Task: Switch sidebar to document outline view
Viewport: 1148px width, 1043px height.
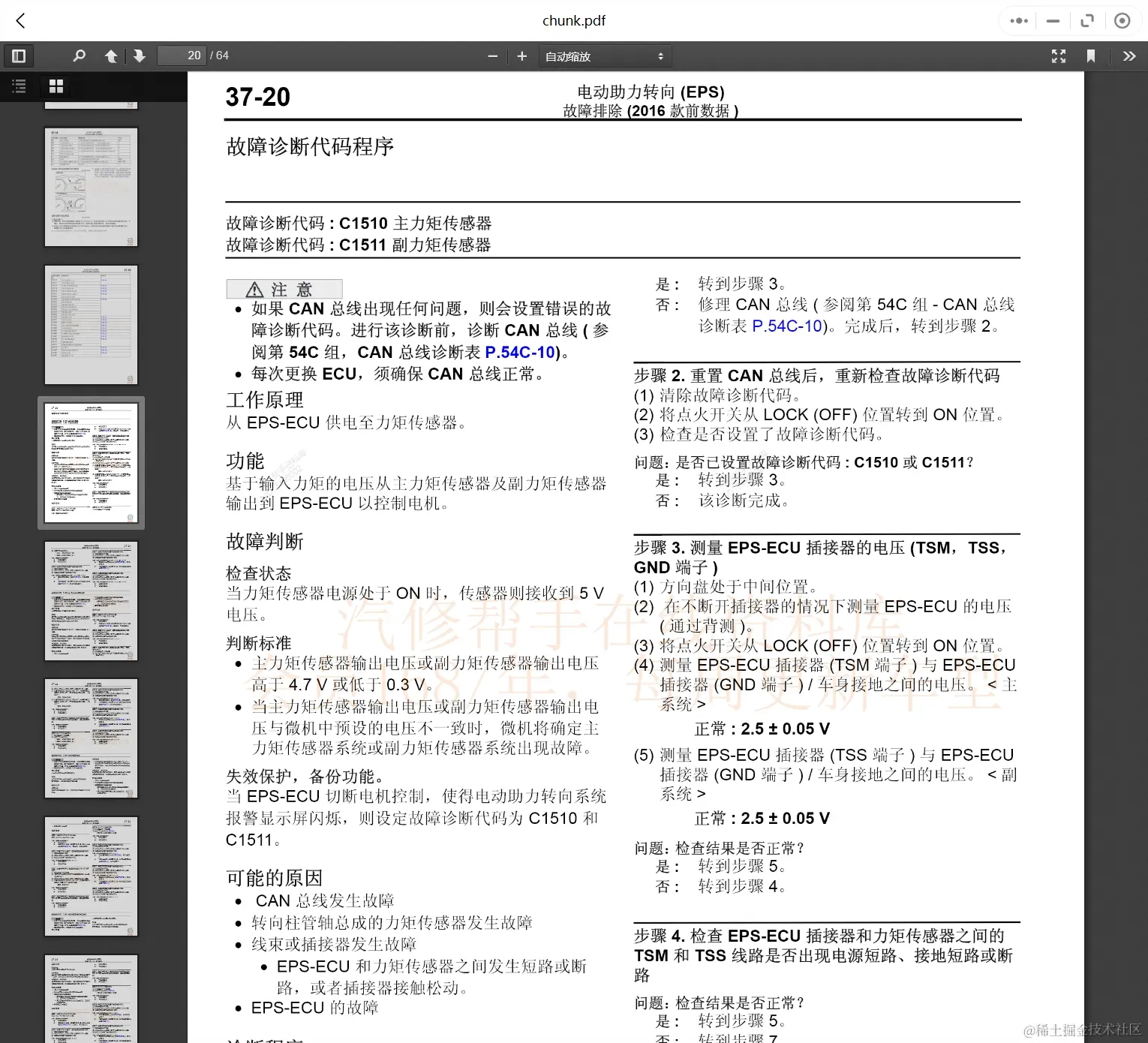Action: (19, 86)
